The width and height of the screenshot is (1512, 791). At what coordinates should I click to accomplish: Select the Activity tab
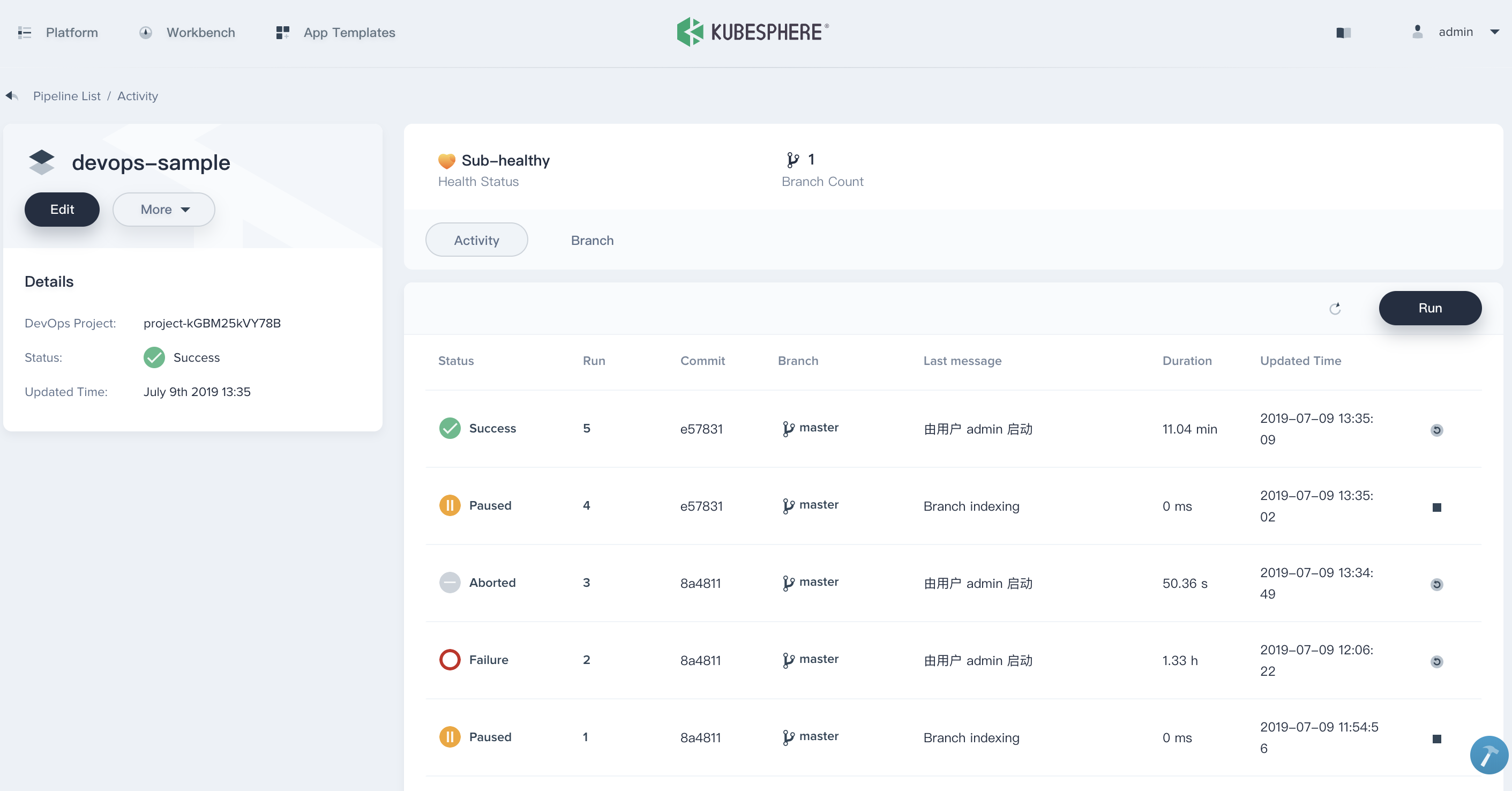pos(476,240)
